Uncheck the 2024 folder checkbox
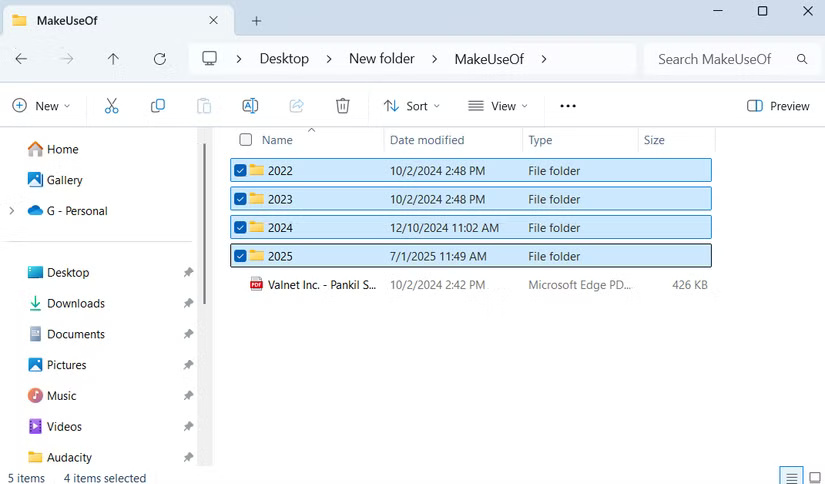The width and height of the screenshot is (825, 484). pyautogui.click(x=240, y=228)
